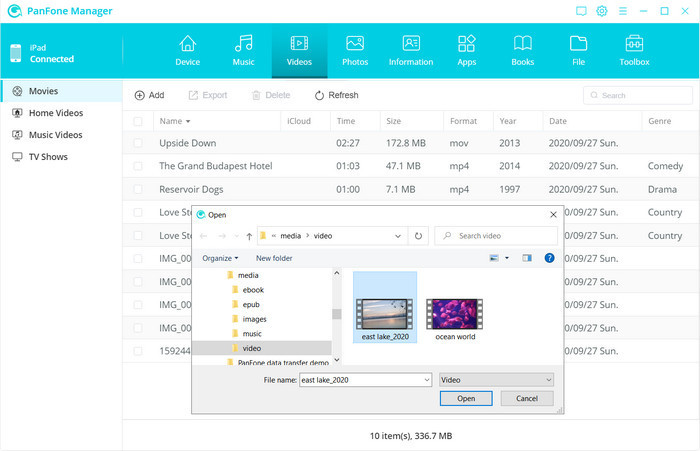The height and width of the screenshot is (451, 700).
Task: Click the Forward arrow in Open dialog
Action: [221, 236]
